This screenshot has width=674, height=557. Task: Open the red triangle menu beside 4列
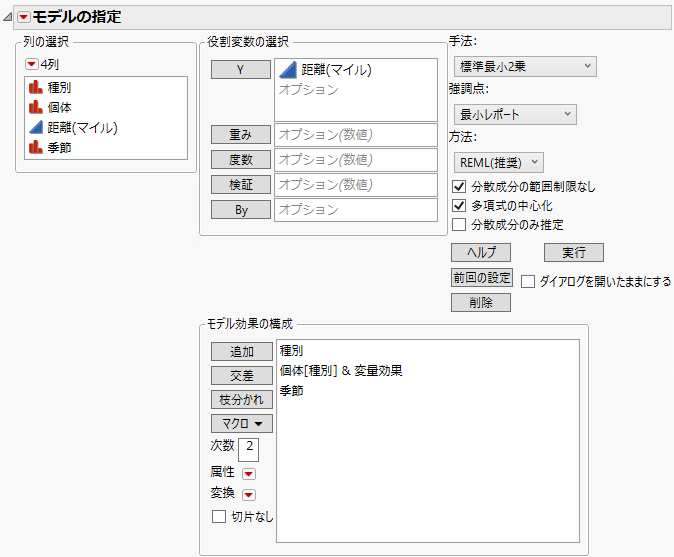pyautogui.click(x=32, y=64)
